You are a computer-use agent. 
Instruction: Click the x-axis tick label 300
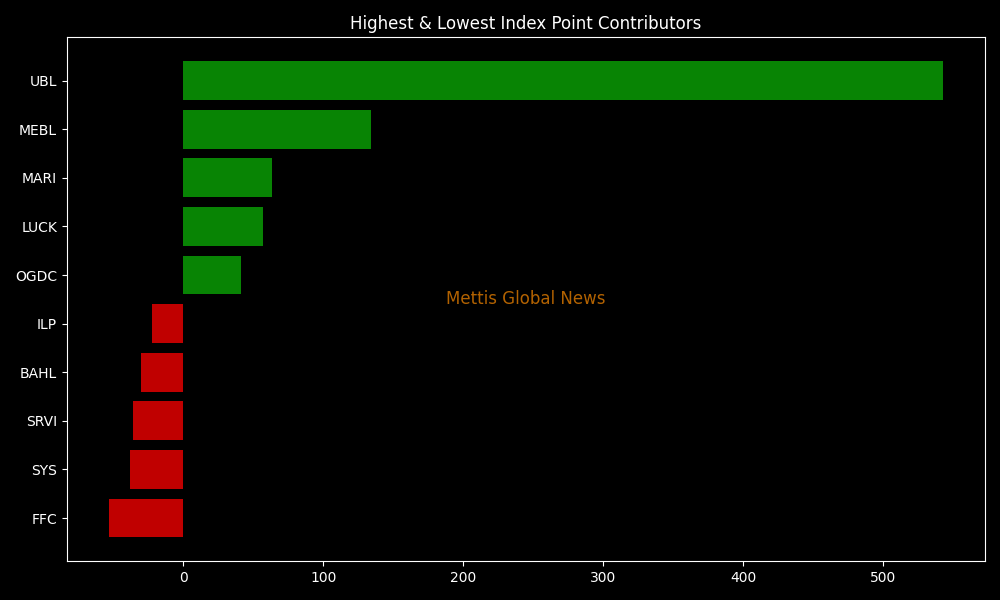[603, 578]
